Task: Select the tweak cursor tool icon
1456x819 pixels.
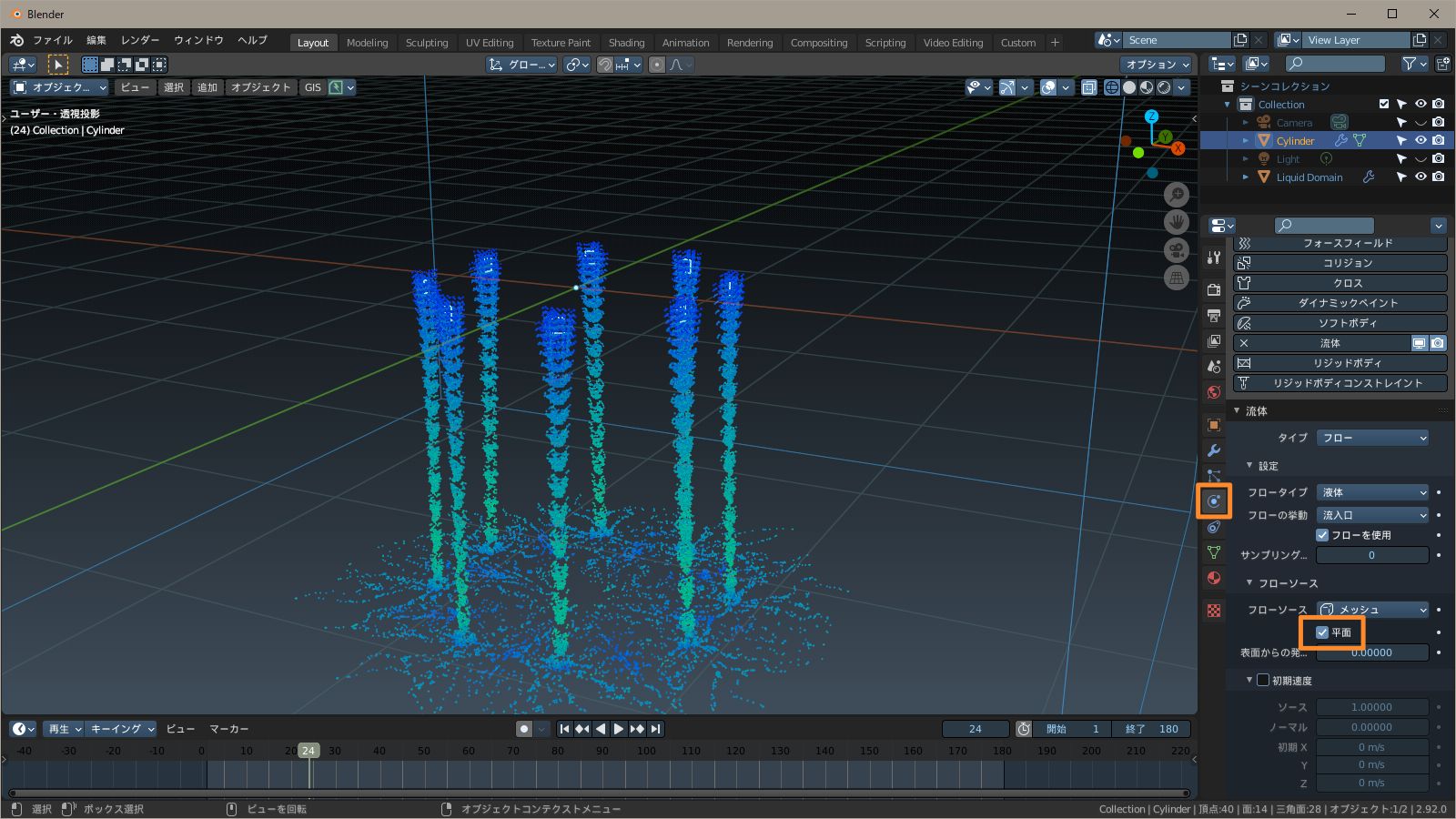Action: (x=57, y=65)
